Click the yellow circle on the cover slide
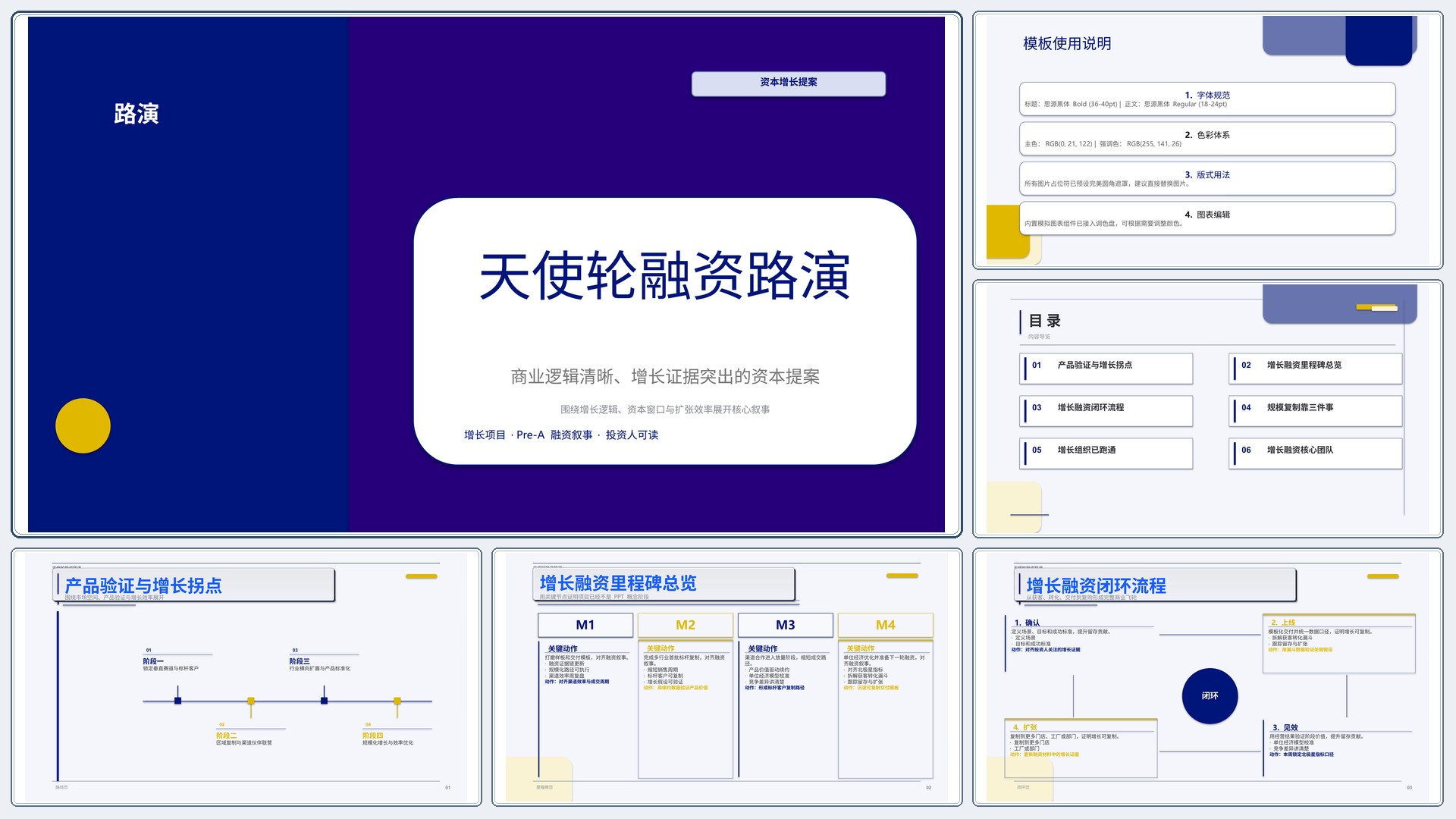 click(x=83, y=425)
